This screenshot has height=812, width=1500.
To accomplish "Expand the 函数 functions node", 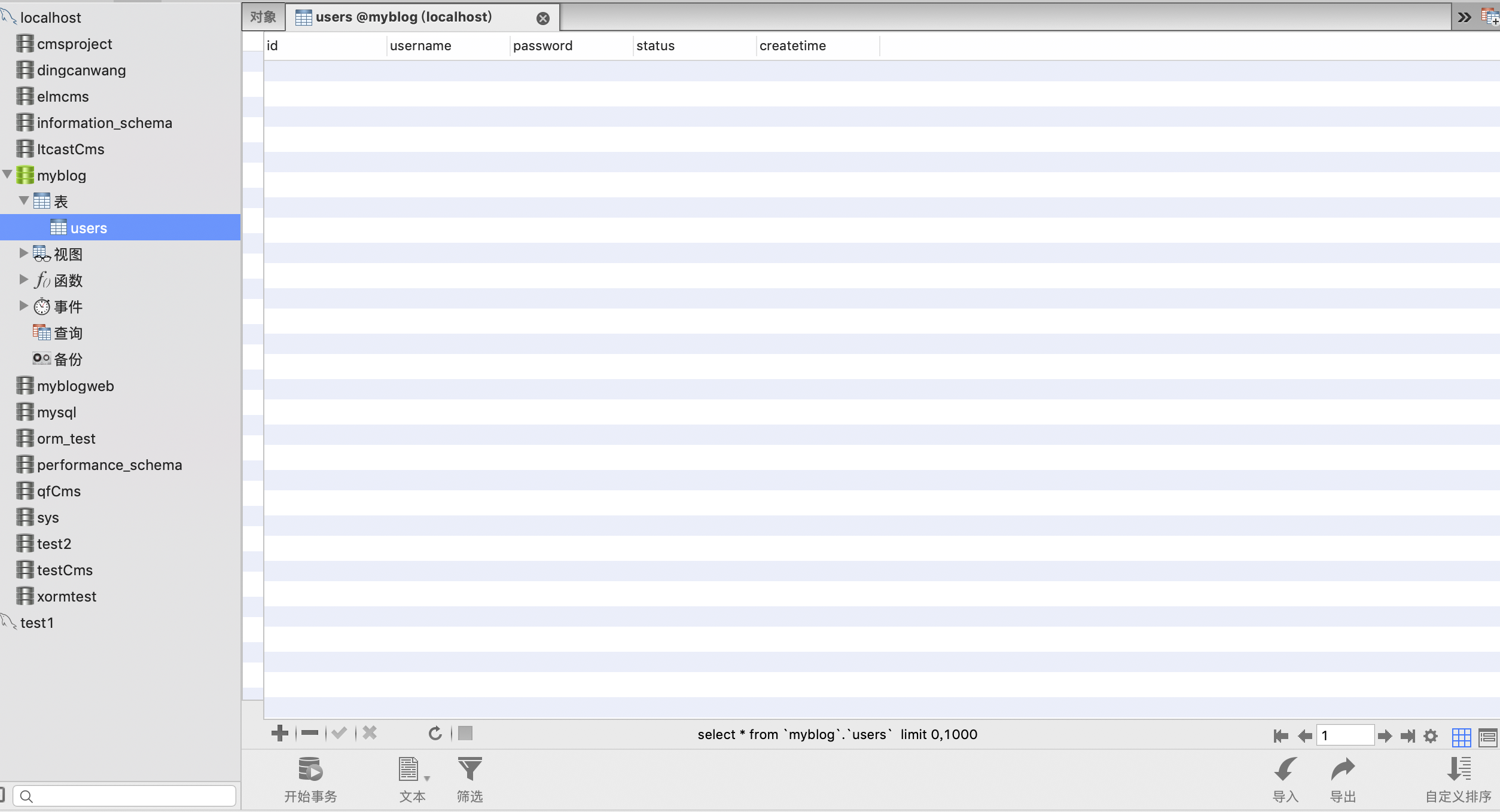I will [x=23, y=280].
